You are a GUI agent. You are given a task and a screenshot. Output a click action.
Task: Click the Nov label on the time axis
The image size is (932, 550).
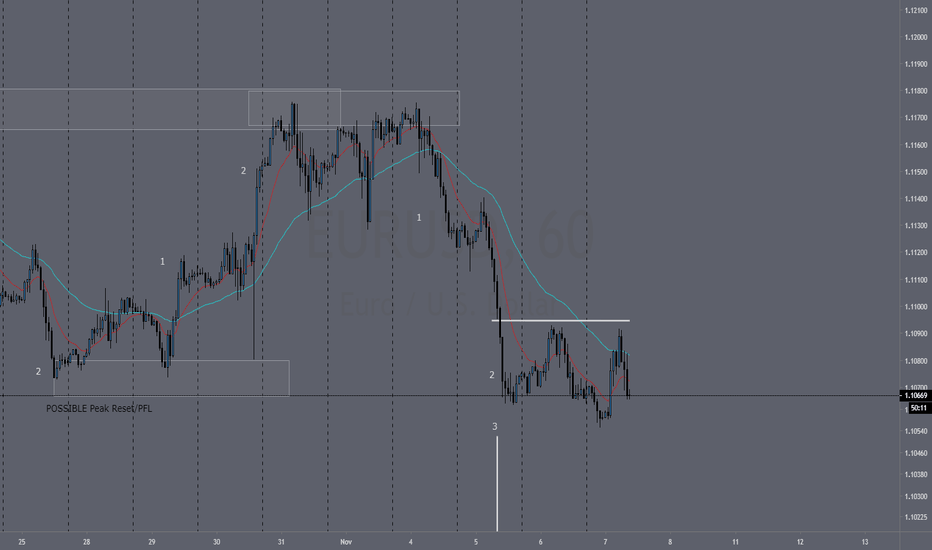(x=346, y=542)
